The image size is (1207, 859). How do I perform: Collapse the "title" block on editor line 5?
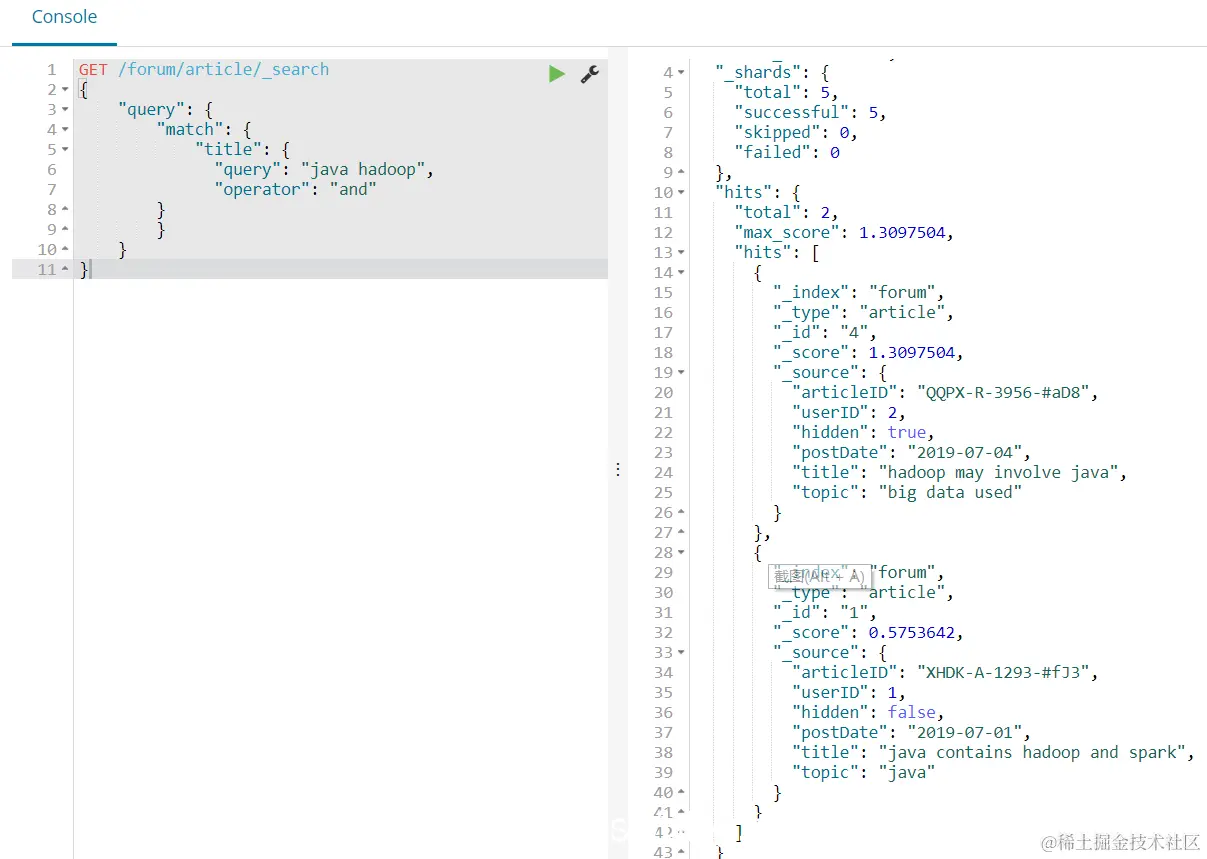point(65,150)
